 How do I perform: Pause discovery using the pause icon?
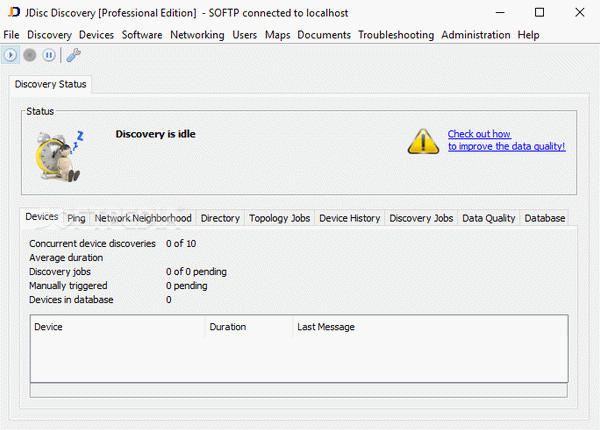click(49, 55)
